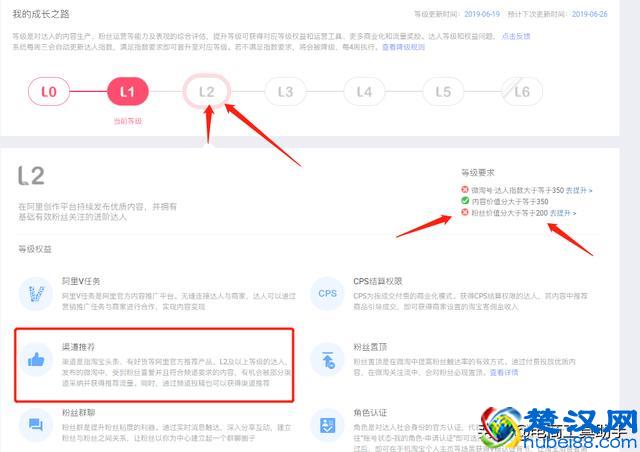Click the large L2 section heading
This screenshot has width=640, height=452.
[x=31, y=176]
